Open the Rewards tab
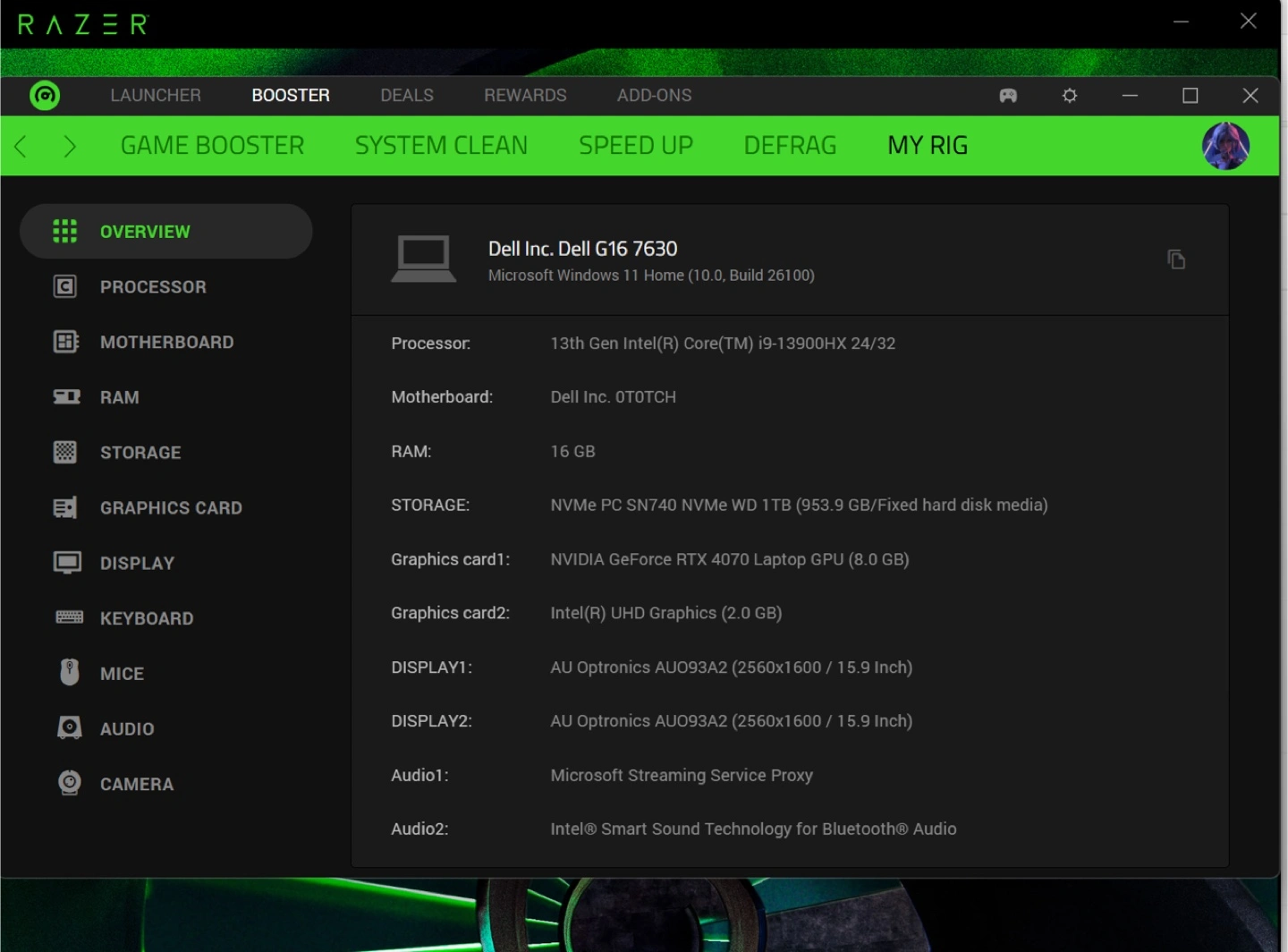 pyautogui.click(x=525, y=95)
